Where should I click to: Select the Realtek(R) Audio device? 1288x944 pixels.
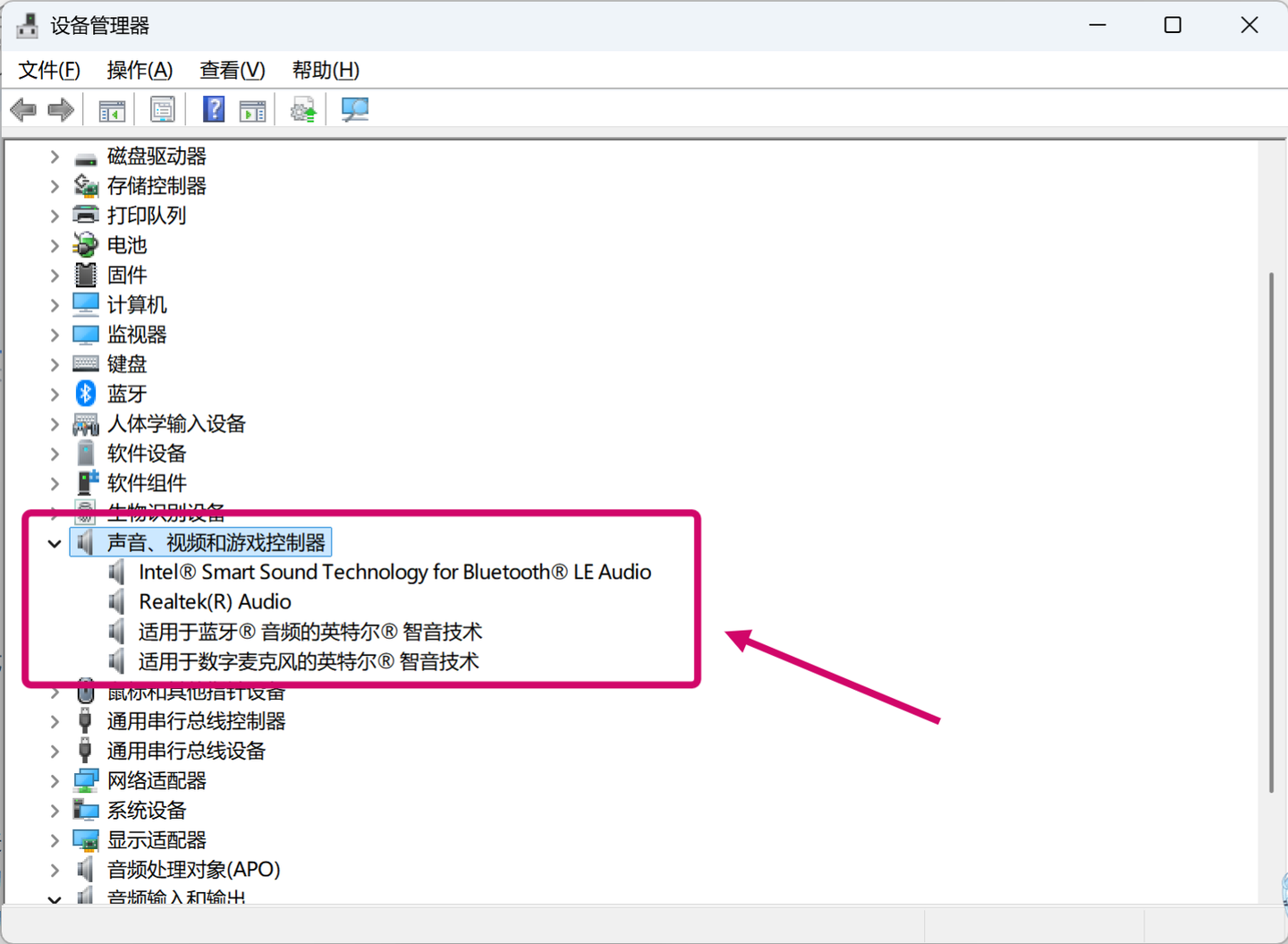tap(215, 602)
